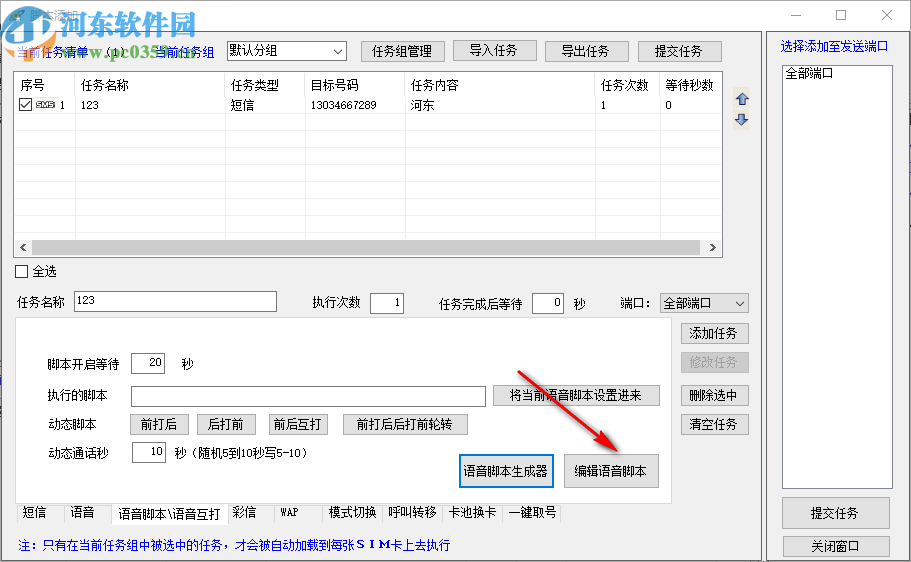
Task: Focus 动态通话秒 input field
Action: coord(149,452)
